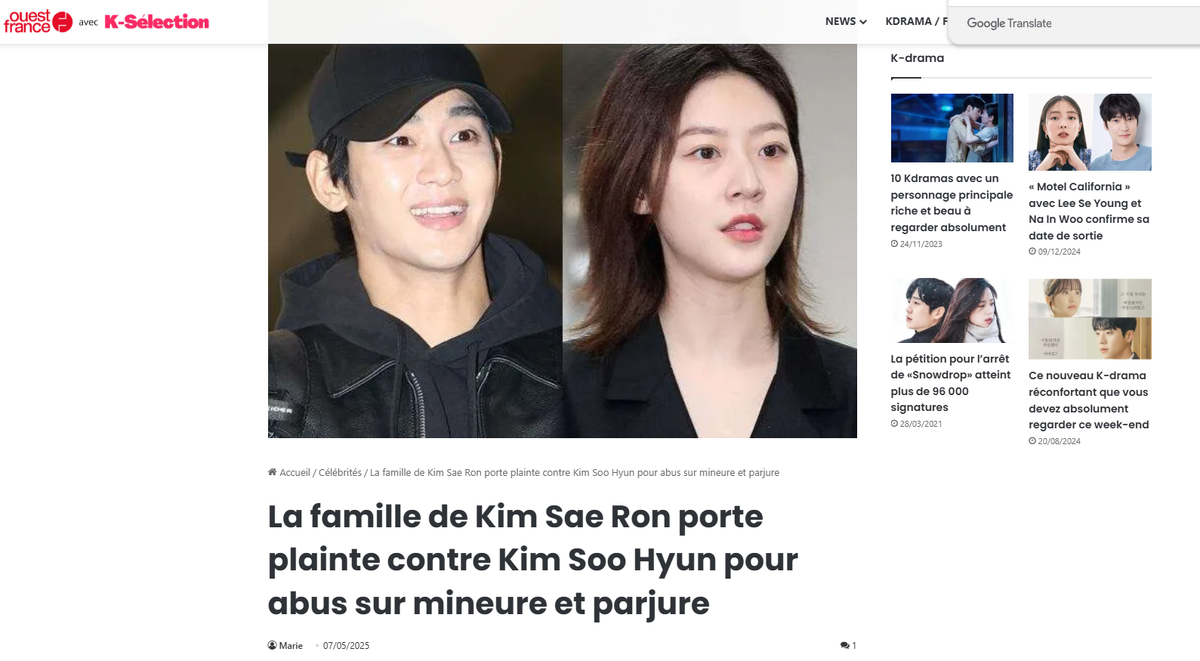1200x661 pixels.
Task: Click the home icon beside Accueil
Action: tap(272, 472)
